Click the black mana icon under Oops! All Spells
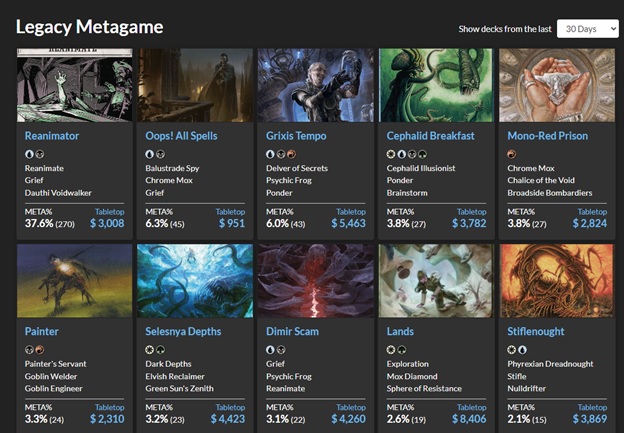 [160, 154]
